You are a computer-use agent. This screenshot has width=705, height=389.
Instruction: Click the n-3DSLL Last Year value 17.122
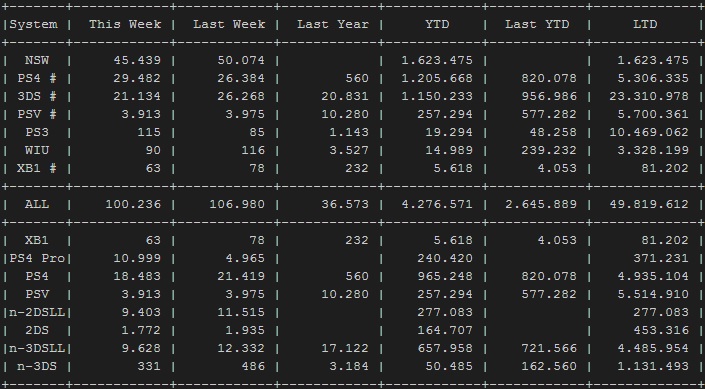pos(345,348)
